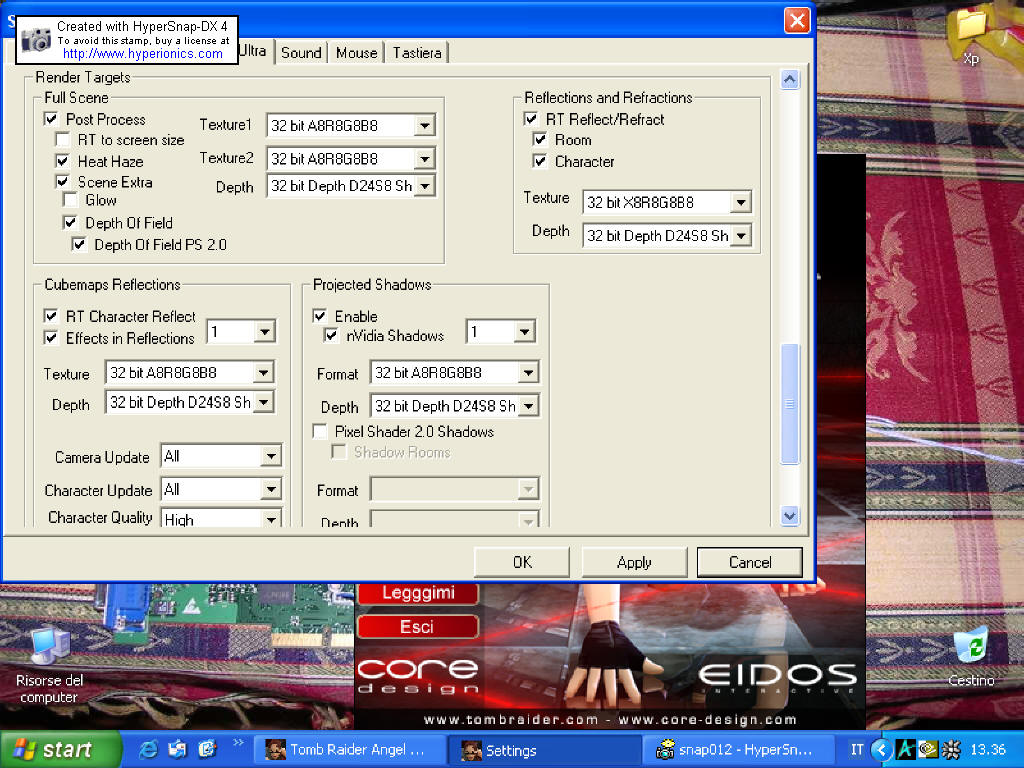This screenshot has width=1024, height=768.
Task: Open the Windows Start menu
Action: pyautogui.click(x=58, y=749)
